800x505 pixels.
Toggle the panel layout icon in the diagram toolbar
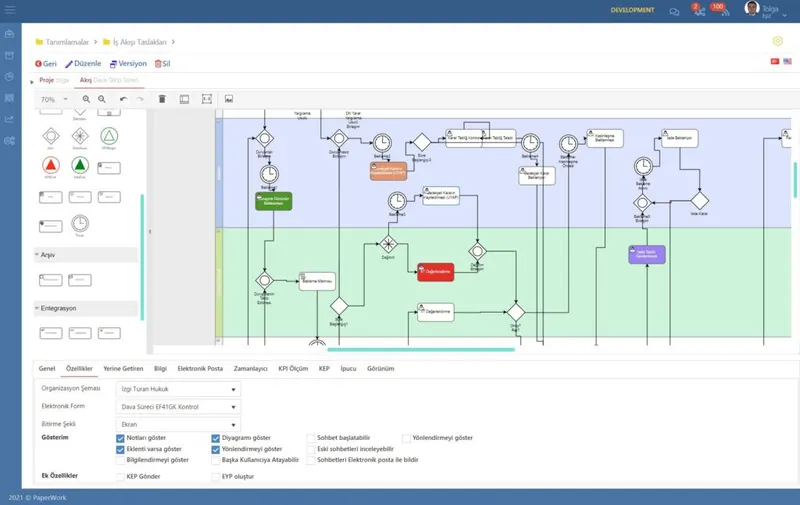184,99
